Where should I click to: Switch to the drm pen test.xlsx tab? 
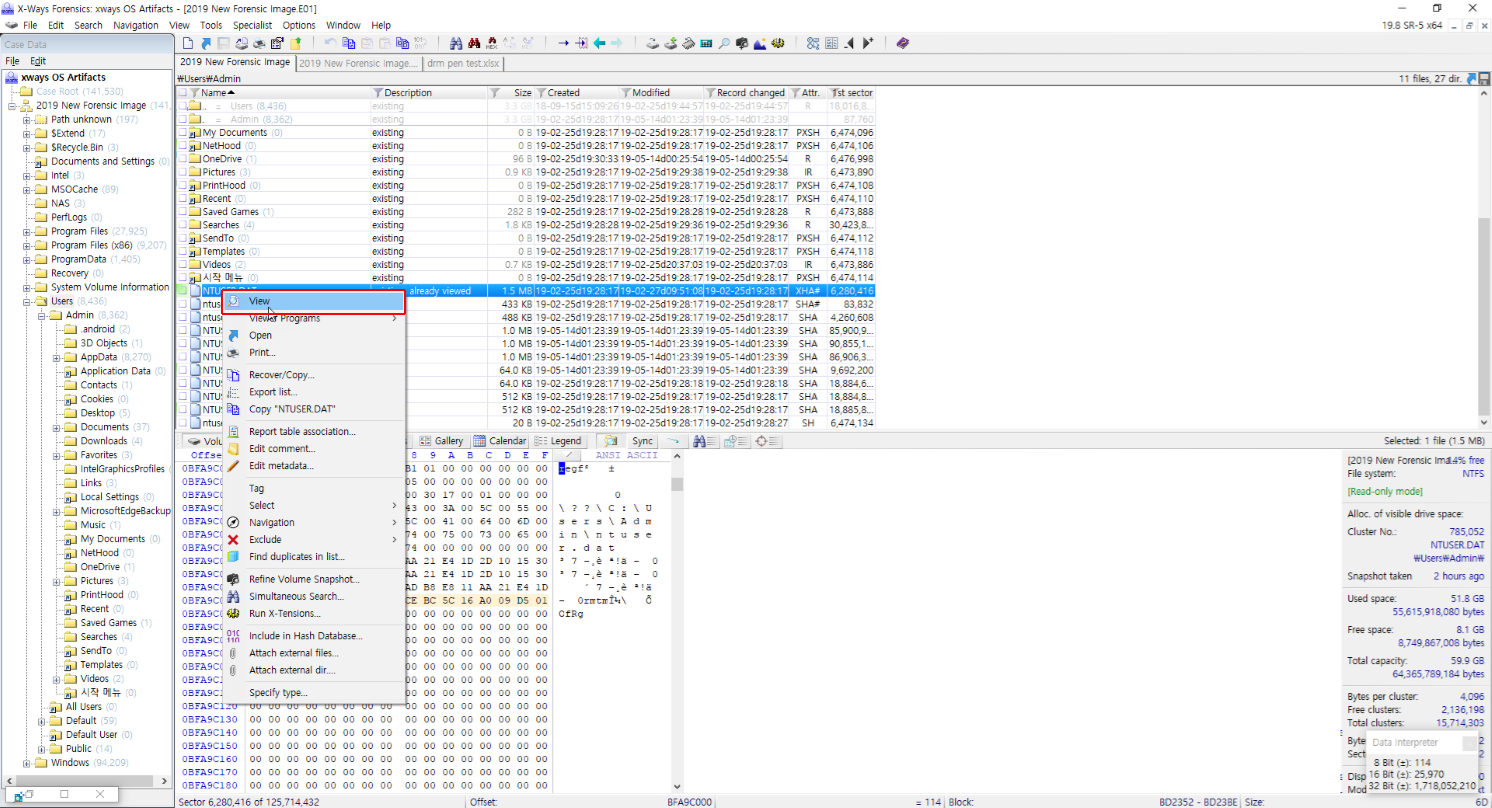(x=462, y=63)
